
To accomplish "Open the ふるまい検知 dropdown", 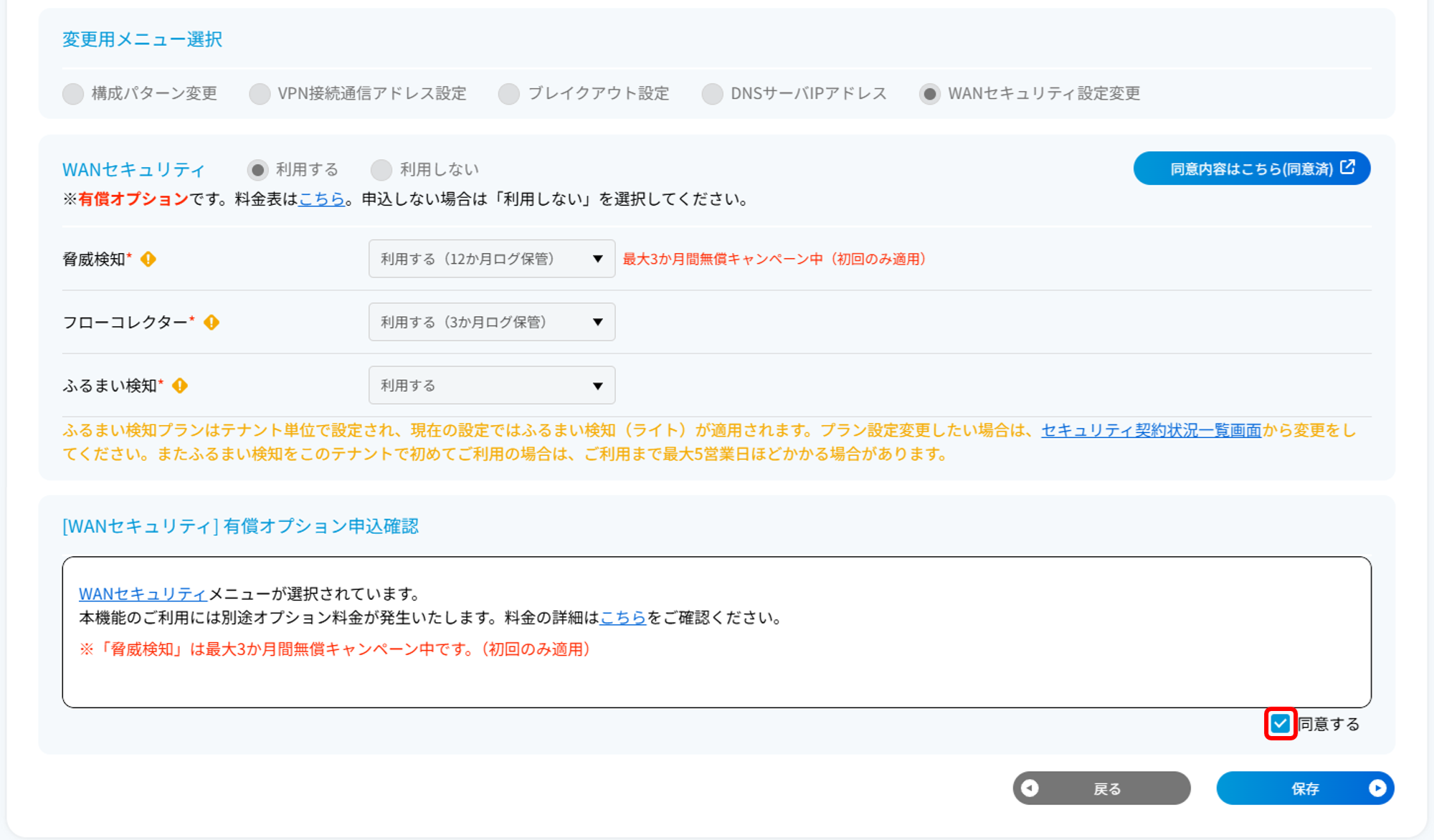I will tap(492, 386).
